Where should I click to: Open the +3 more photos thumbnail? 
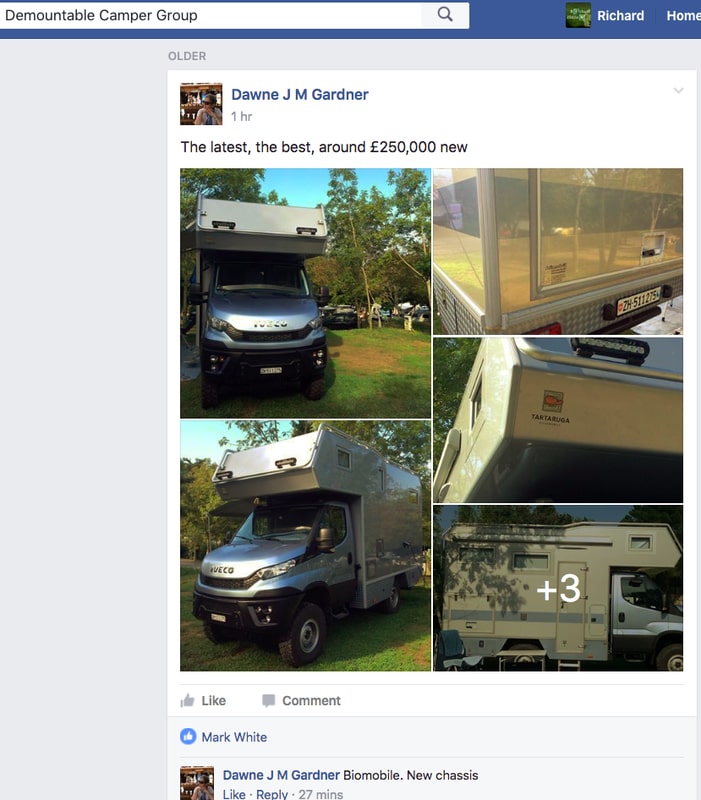558,588
